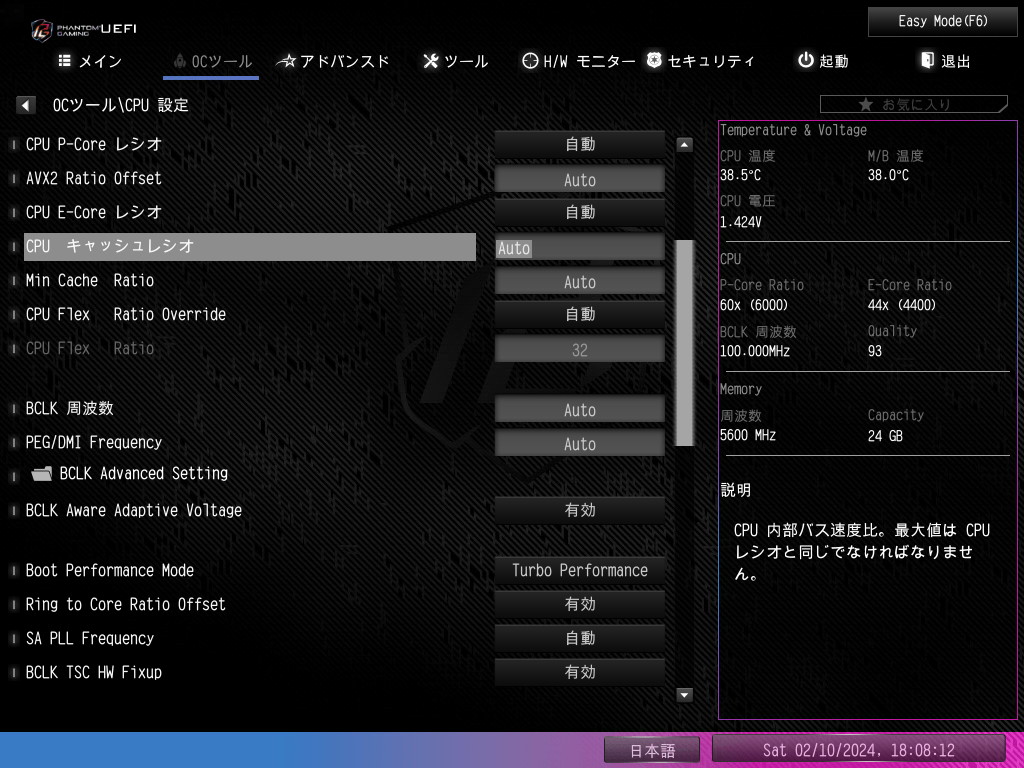Select the BCLK Aware Adaptive Voltage label
This screenshot has height=768, width=1024.
pyautogui.click(x=134, y=510)
